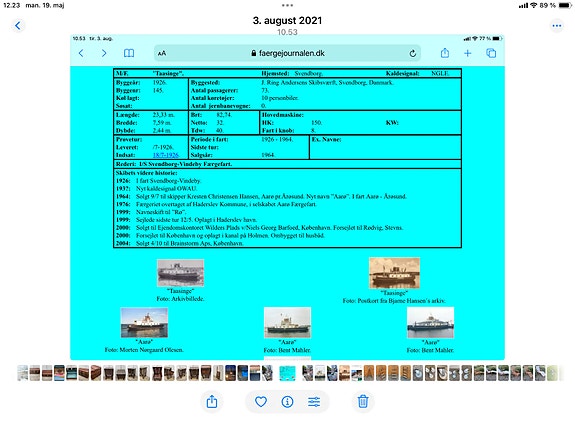Tap the Safari forward chevron in screenshot
The width and height of the screenshot is (575, 431).
point(104,54)
